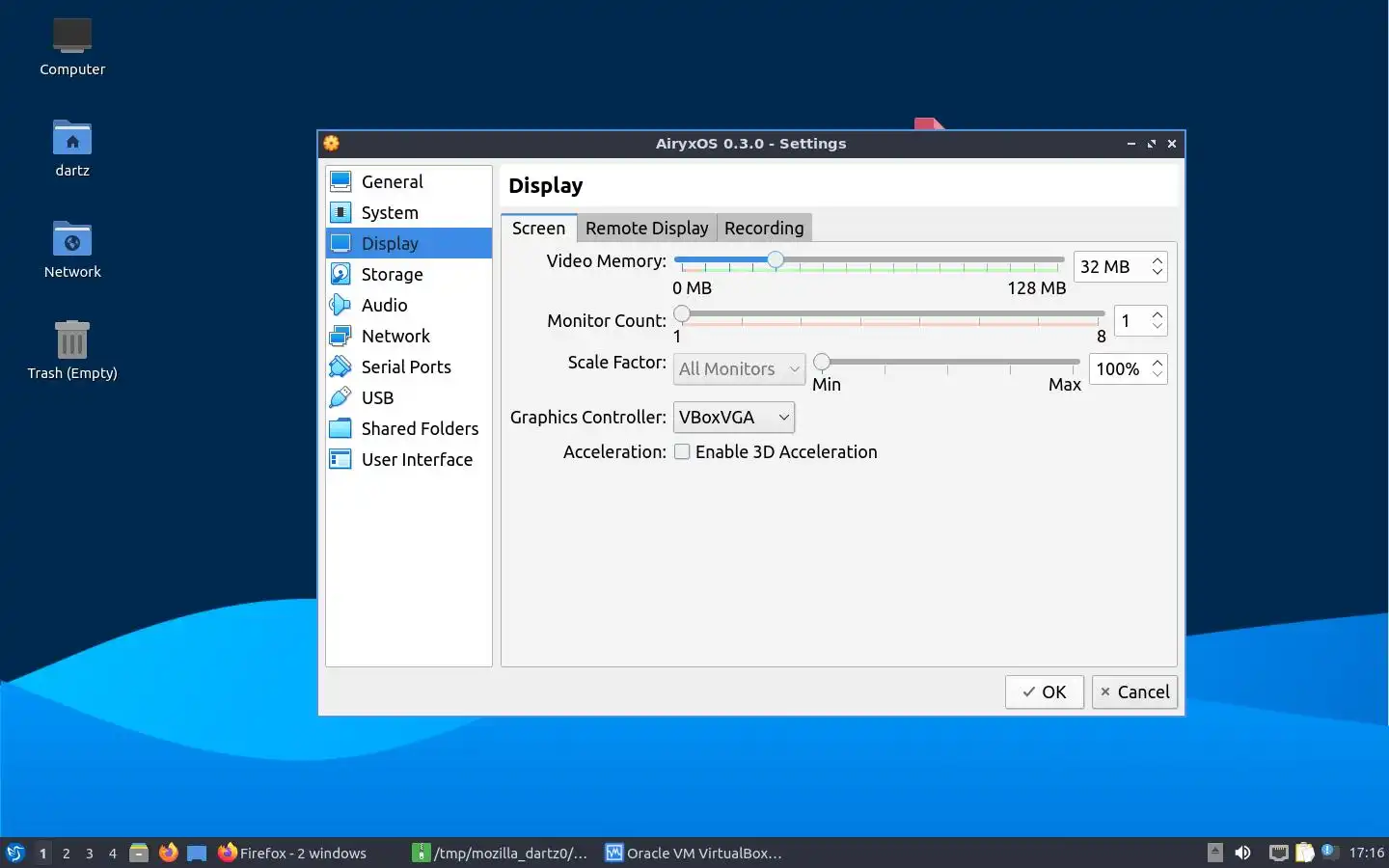Open the Computer desktop icon

72,36
